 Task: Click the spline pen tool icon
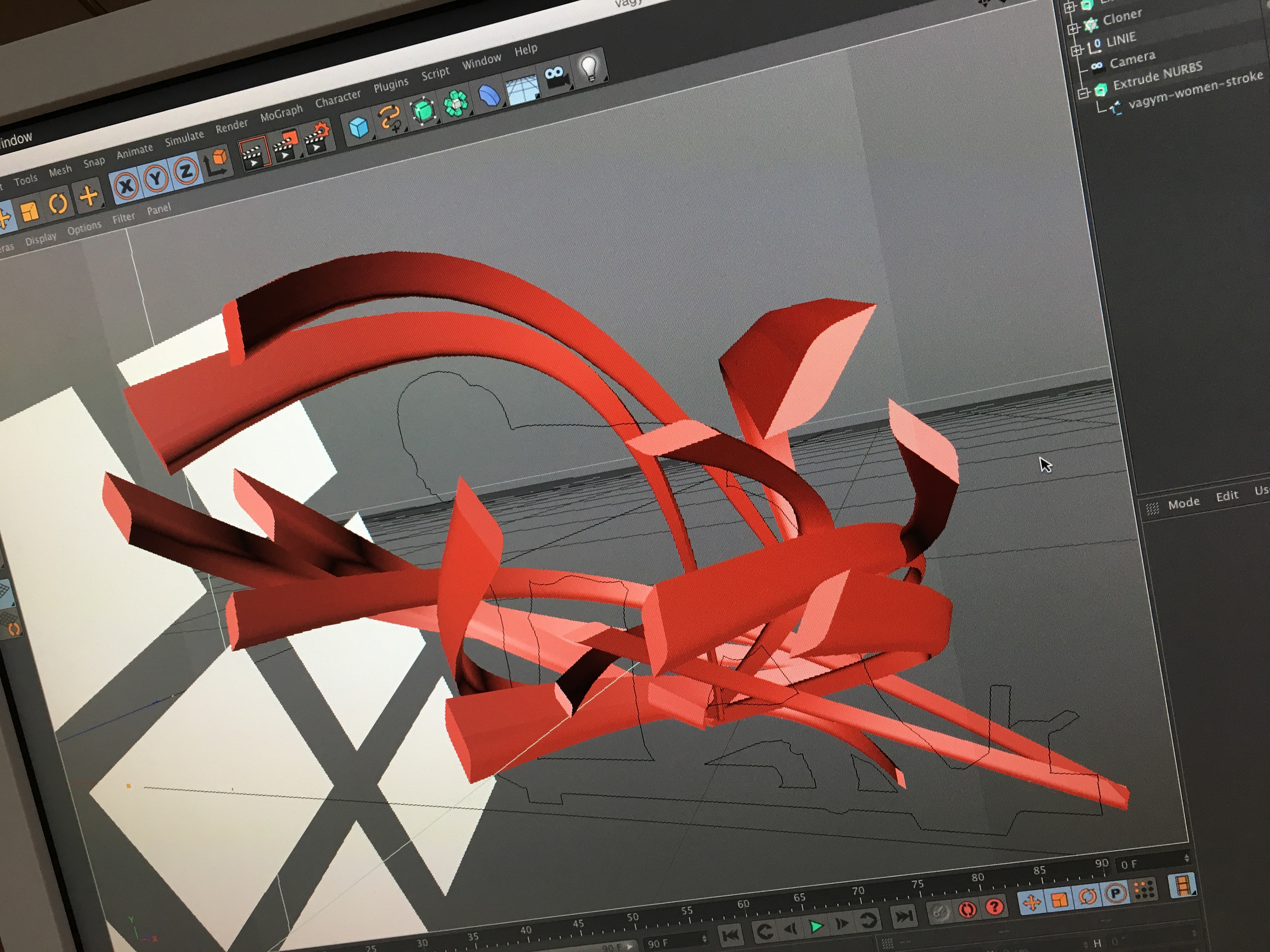click(390, 119)
